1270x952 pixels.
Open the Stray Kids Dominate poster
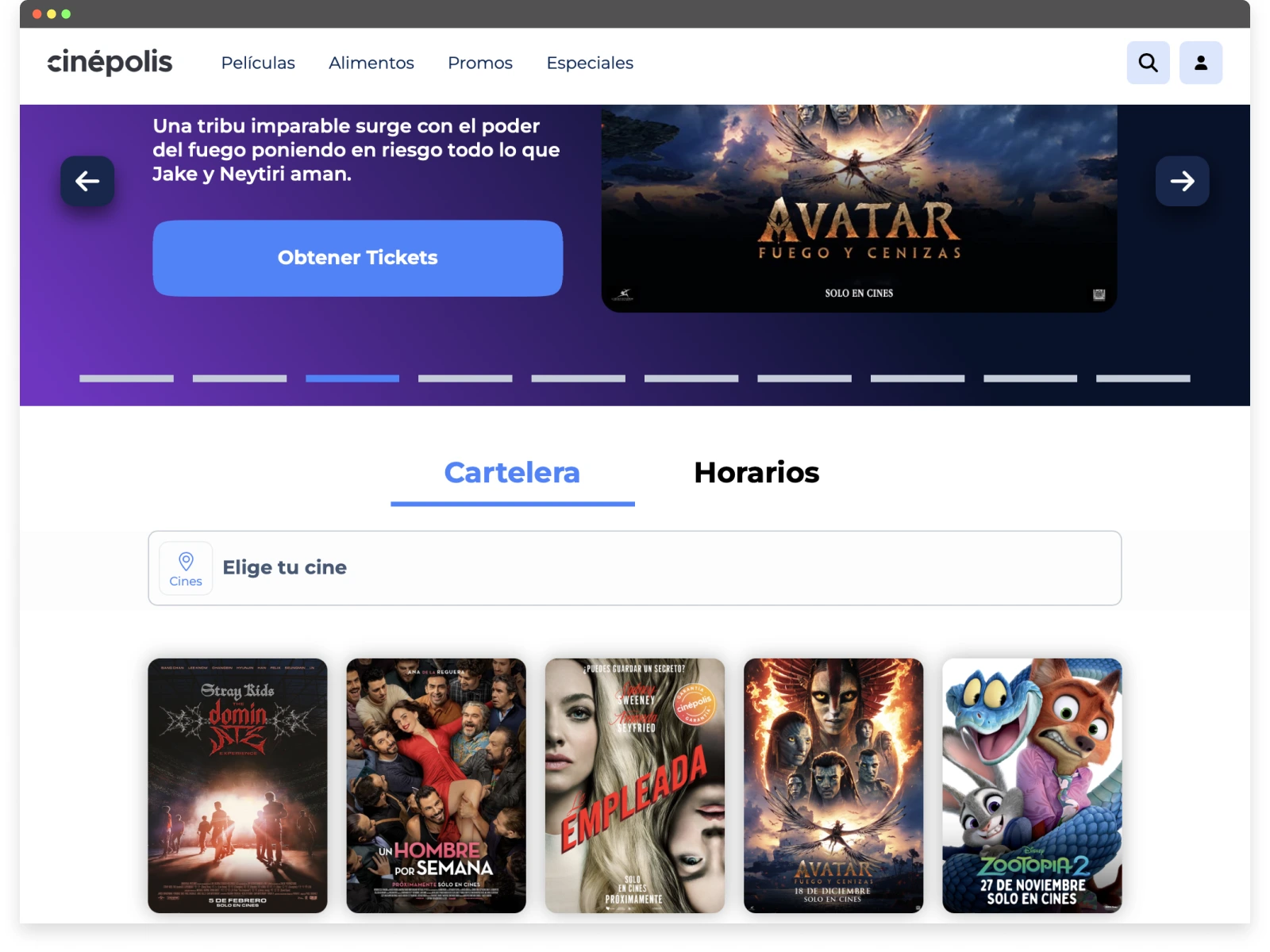pos(237,785)
